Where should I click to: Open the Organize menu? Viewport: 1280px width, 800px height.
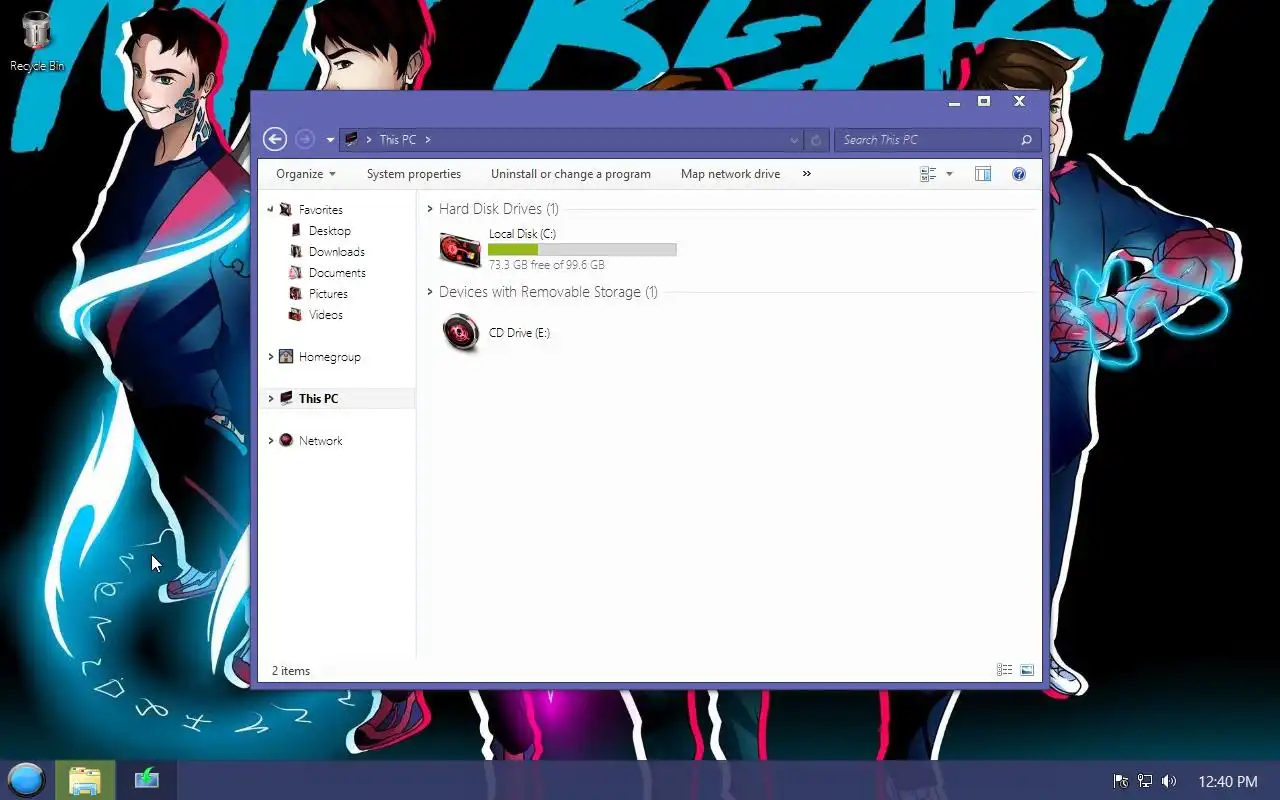pos(306,174)
